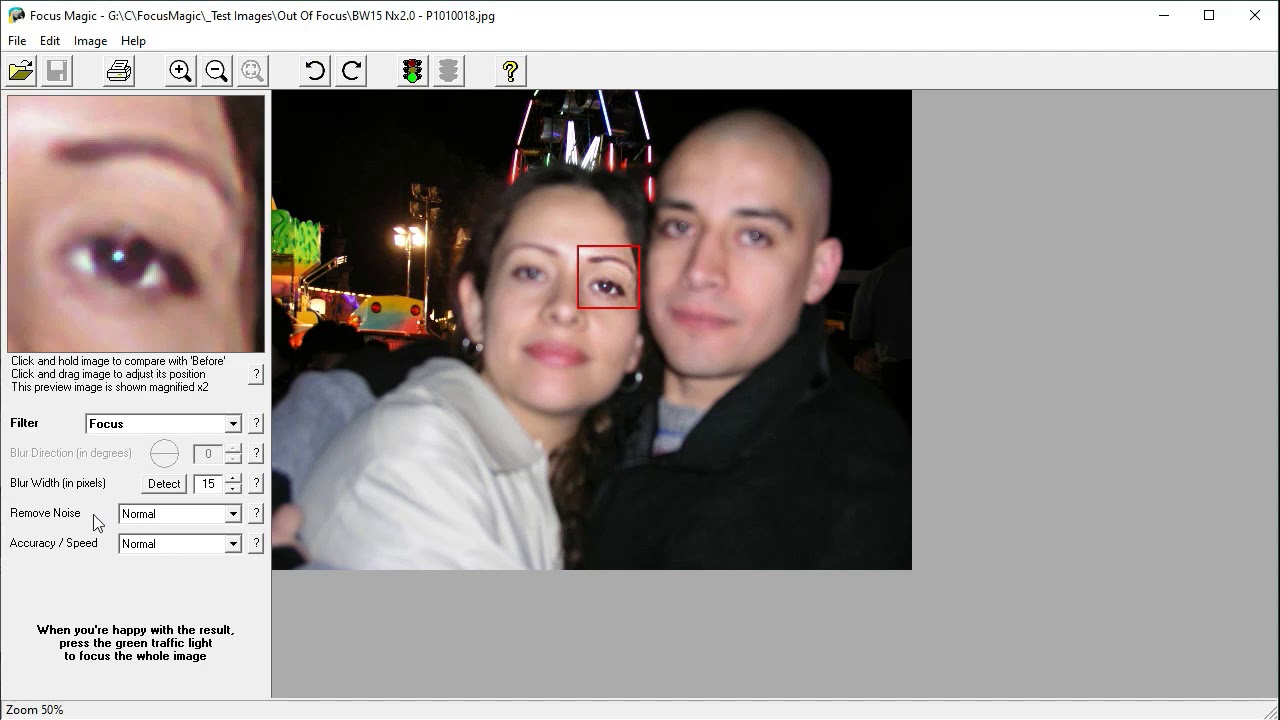Screen dimensions: 1280x720
Task: Print the current image
Action: click(x=119, y=70)
